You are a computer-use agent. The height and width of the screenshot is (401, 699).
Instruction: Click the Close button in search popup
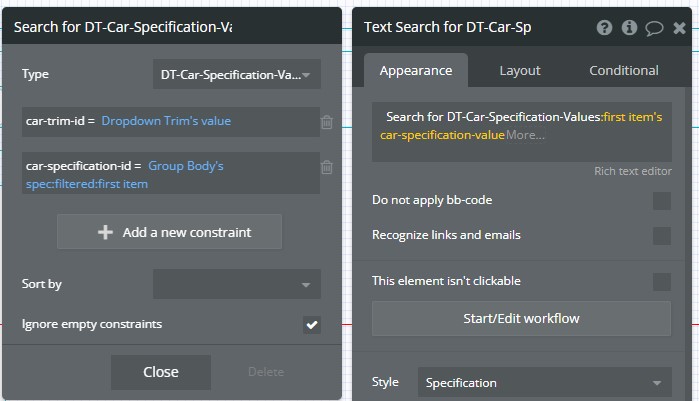pos(160,372)
